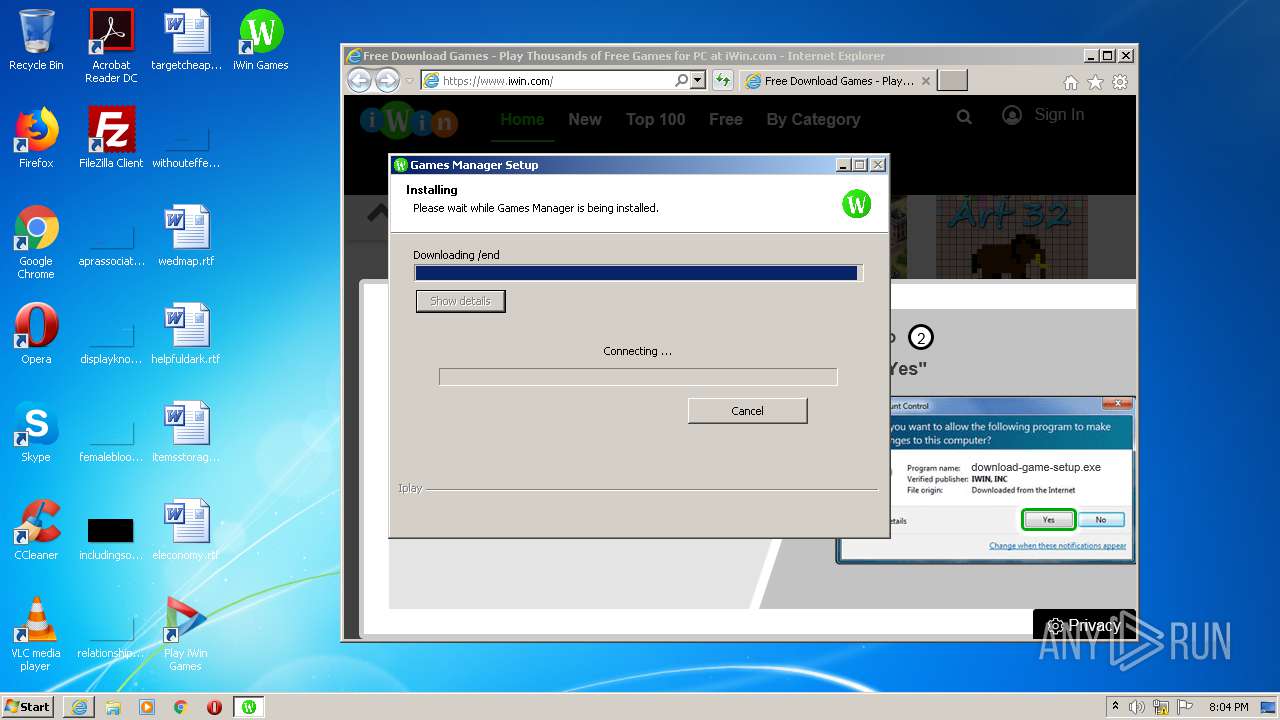1280x720 pixels.
Task: Open the Privacy settings button on the page
Action: (1084, 626)
